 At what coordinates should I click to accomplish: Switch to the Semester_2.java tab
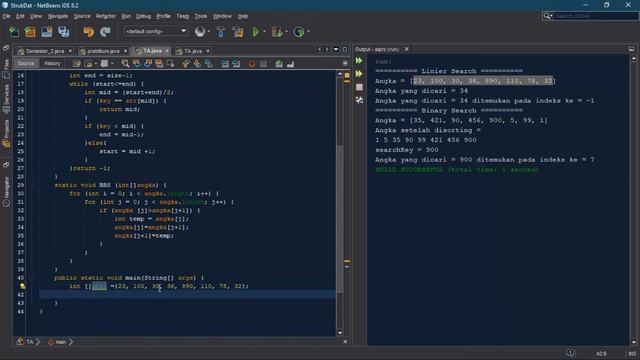point(44,51)
